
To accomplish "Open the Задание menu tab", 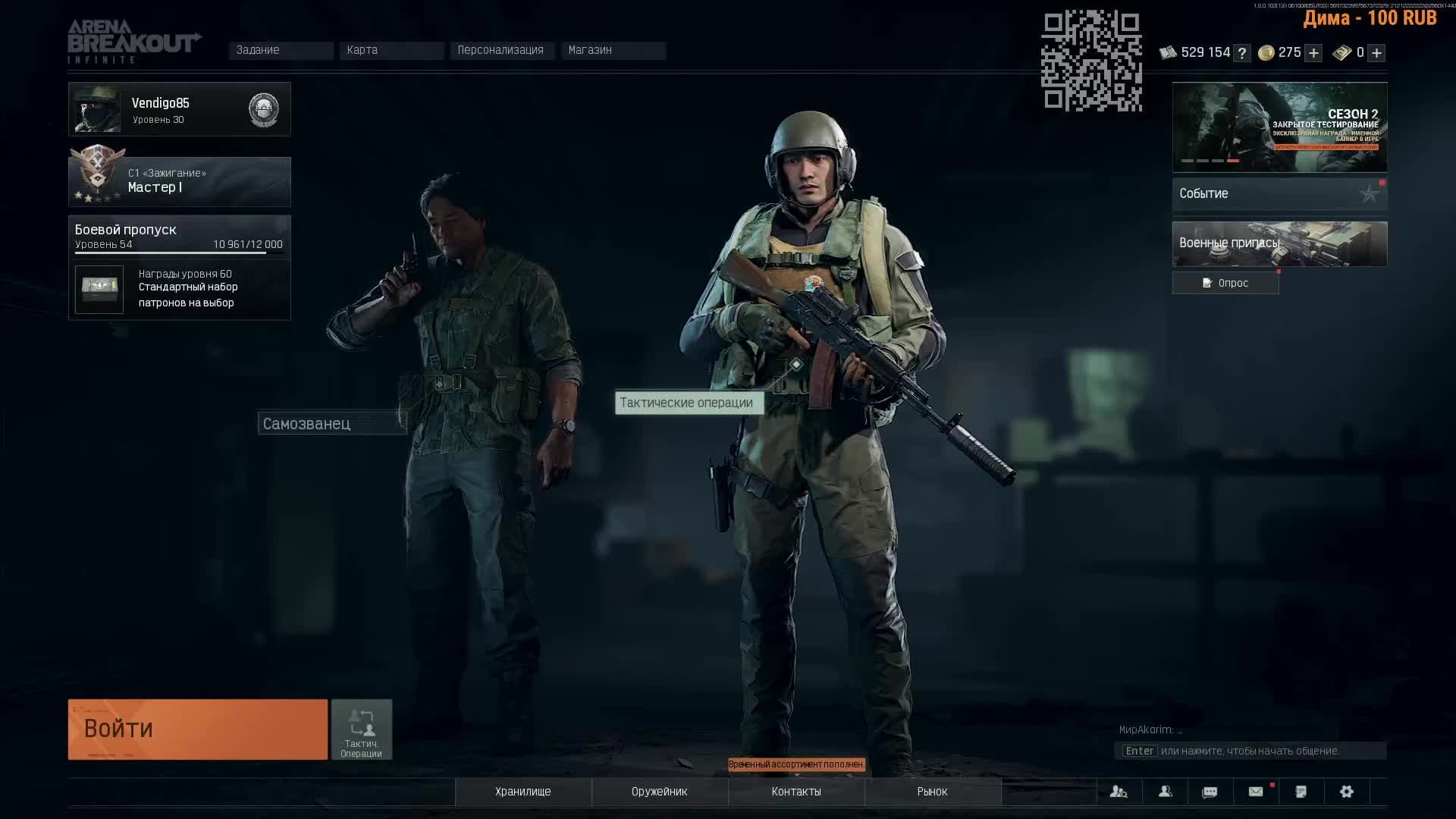I will coord(281,50).
